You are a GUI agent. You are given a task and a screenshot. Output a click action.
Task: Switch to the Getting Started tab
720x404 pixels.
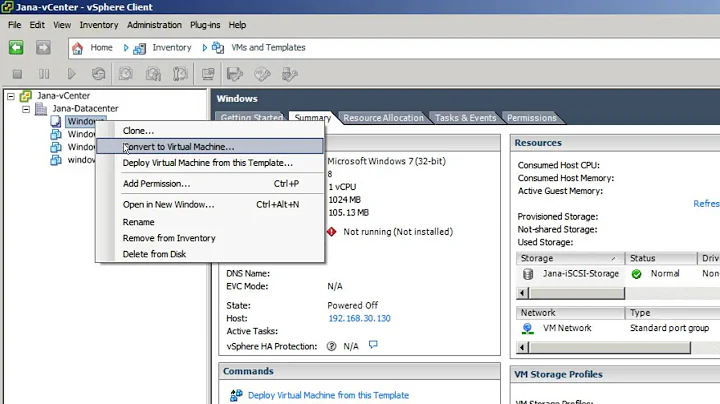tap(251, 118)
